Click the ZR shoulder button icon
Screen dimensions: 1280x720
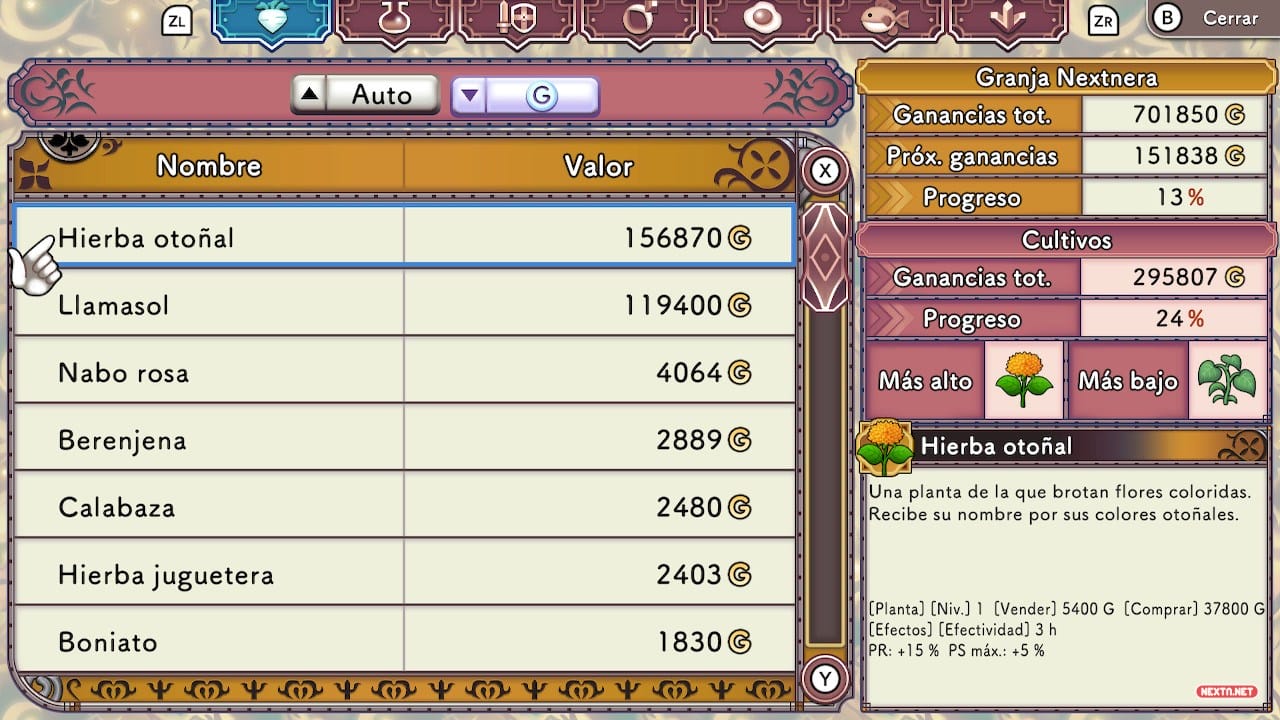pos(1103,20)
